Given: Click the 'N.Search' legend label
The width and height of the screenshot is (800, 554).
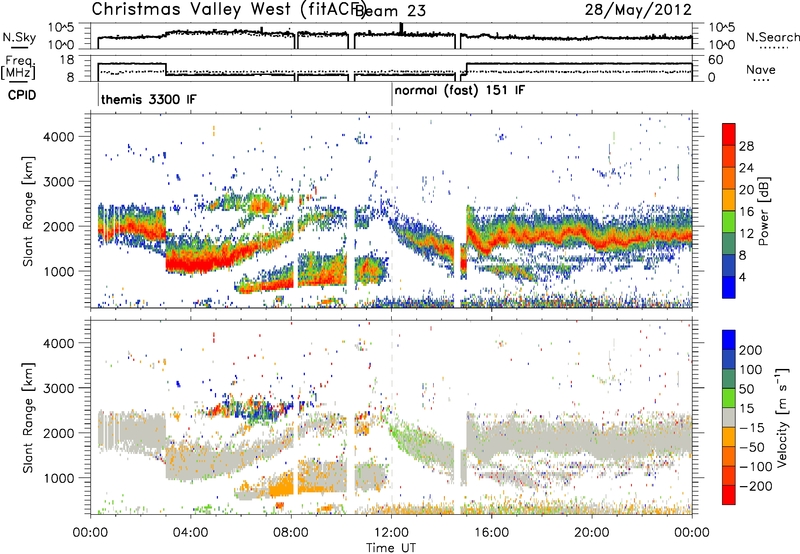Looking at the screenshot, I should click(772, 37).
